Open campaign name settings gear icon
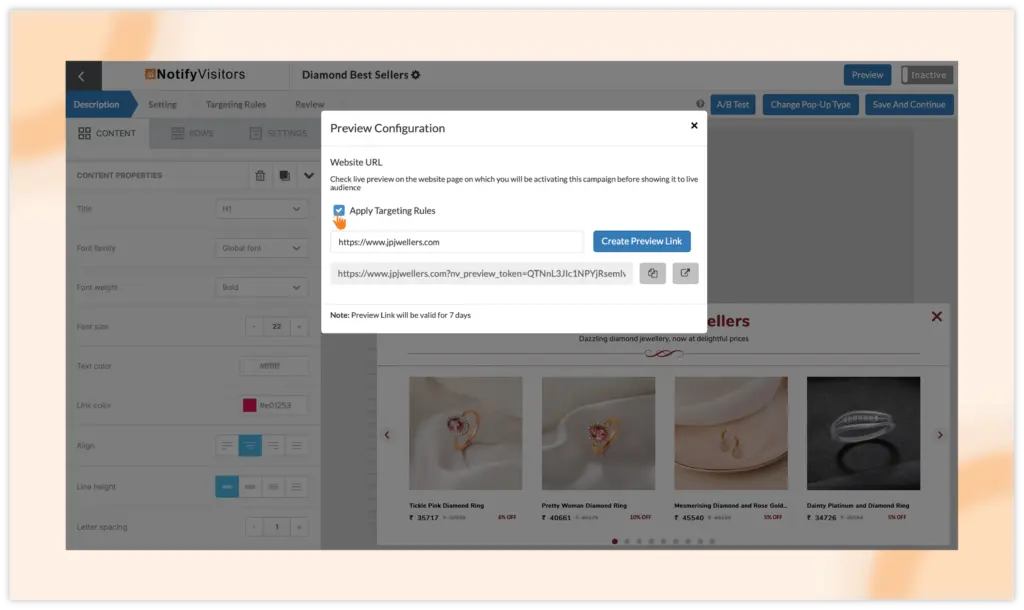The width and height of the screenshot is (1024, 610). (x=416, y=75)
